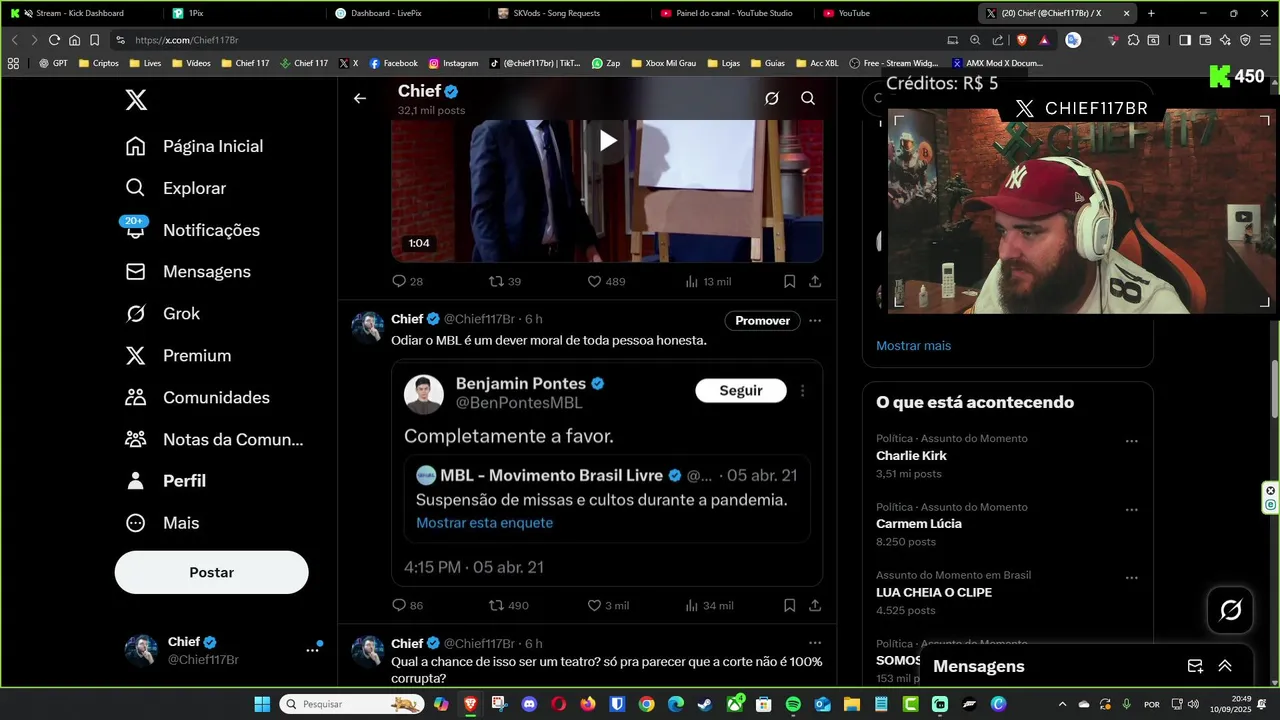Go to Página Inicial
Viewport: 1280px width, 720px height.
click(195, 146)
